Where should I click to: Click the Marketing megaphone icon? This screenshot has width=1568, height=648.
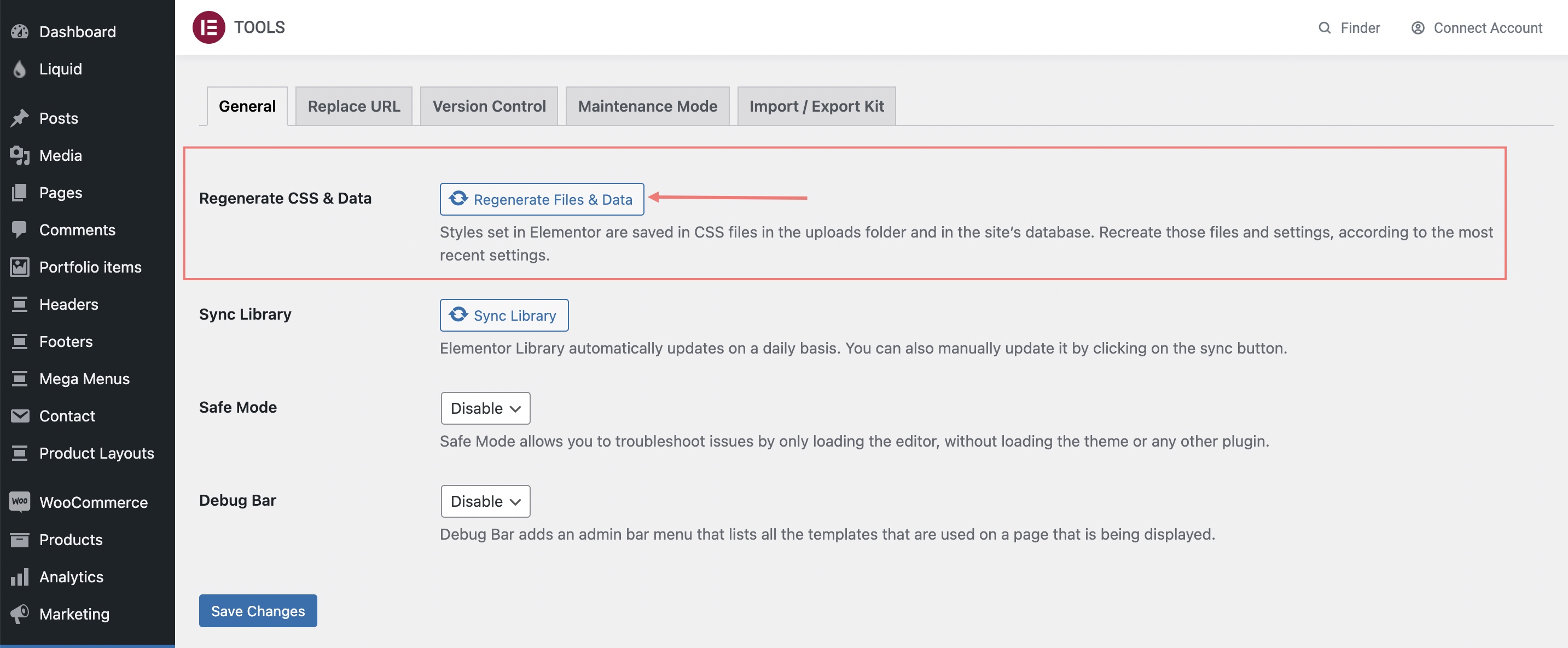pos(20,614)
